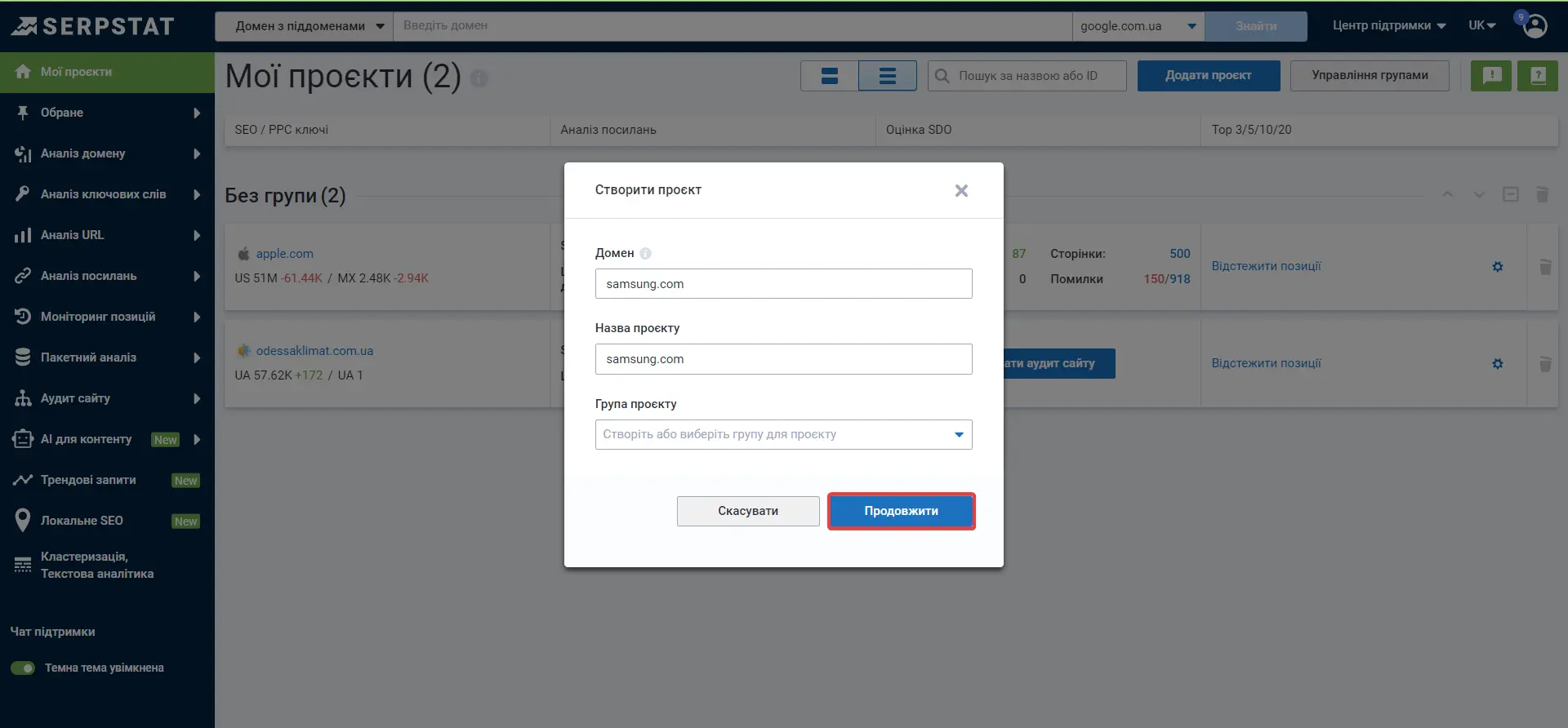Click the info icon next to Мої проєкти title
Image resolution: width=1568 pixels, height=728 pixels.
[x=479, y=78]
